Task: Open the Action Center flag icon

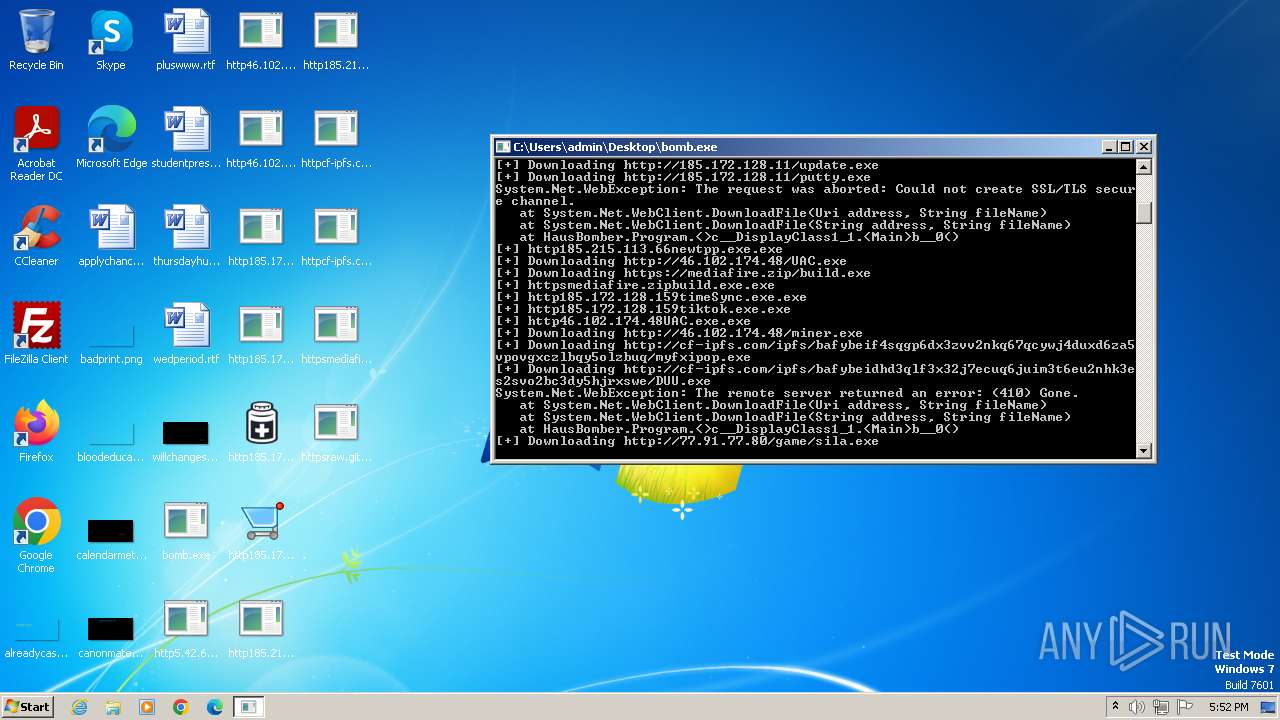Action: tap(1185, 707)
